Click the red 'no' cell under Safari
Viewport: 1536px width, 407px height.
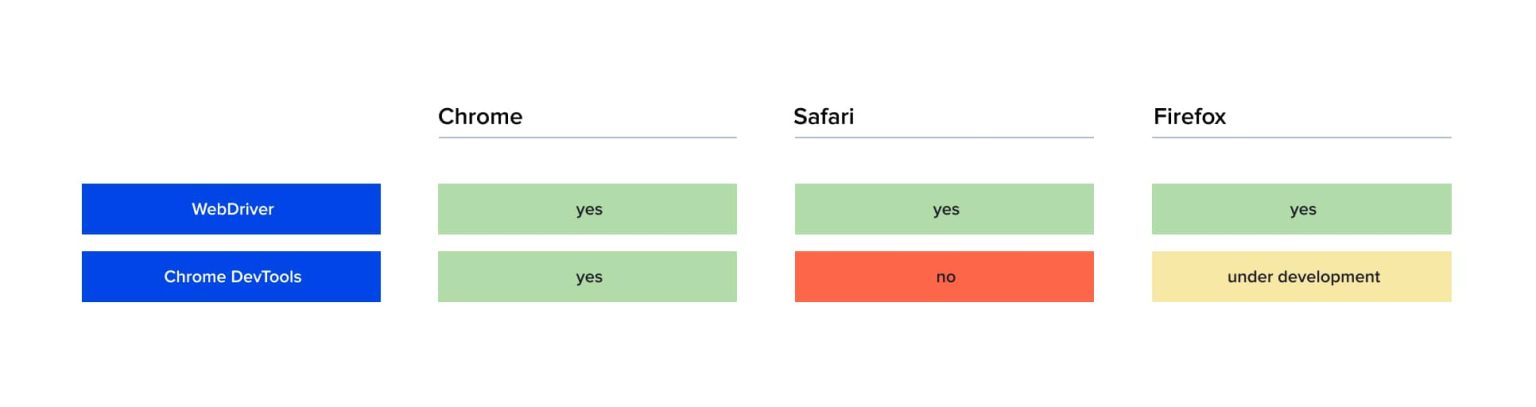click(x=944, y=276)
